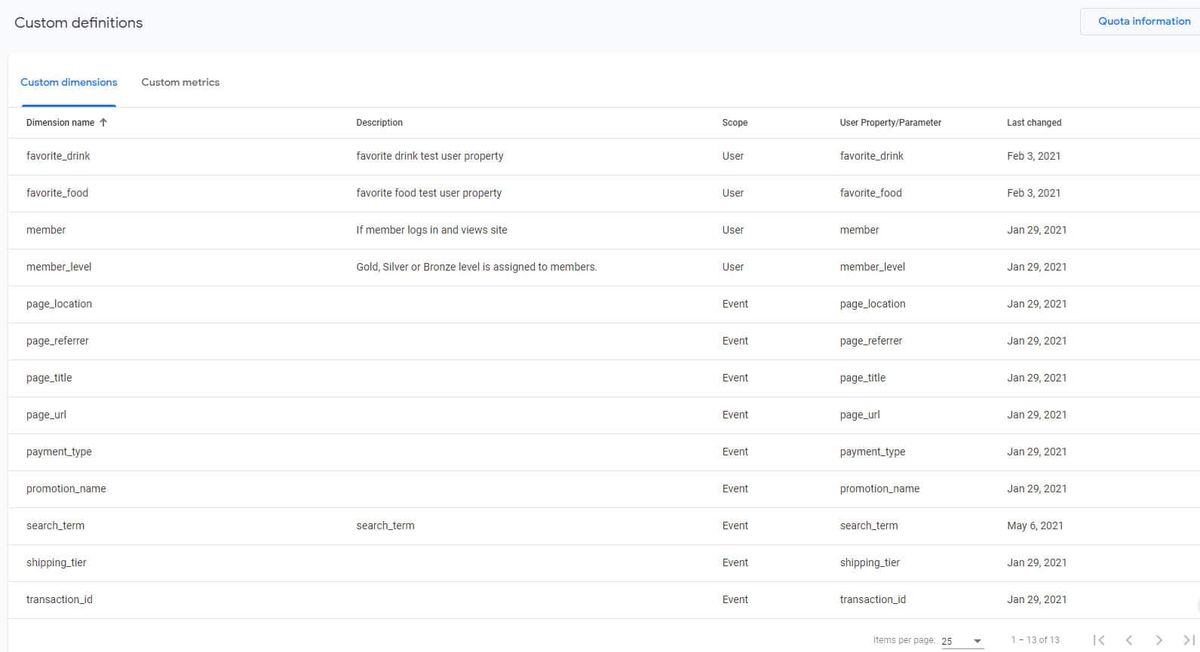
Task: Select page_title dimension name
Action: tap(49, 378)
